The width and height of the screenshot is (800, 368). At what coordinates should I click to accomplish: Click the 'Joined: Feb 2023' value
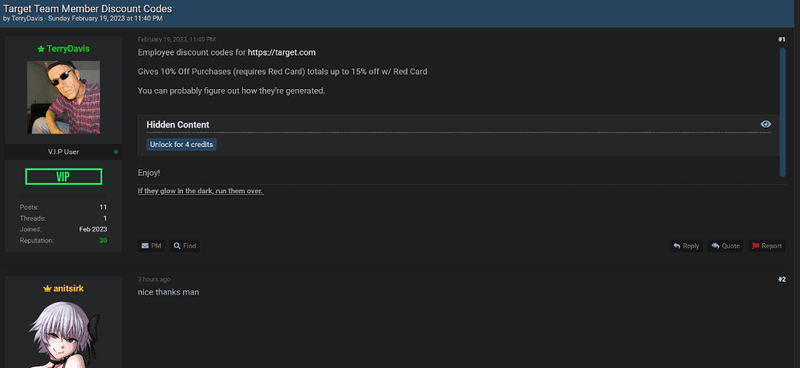pyautogui.click(x=93, y=229)
